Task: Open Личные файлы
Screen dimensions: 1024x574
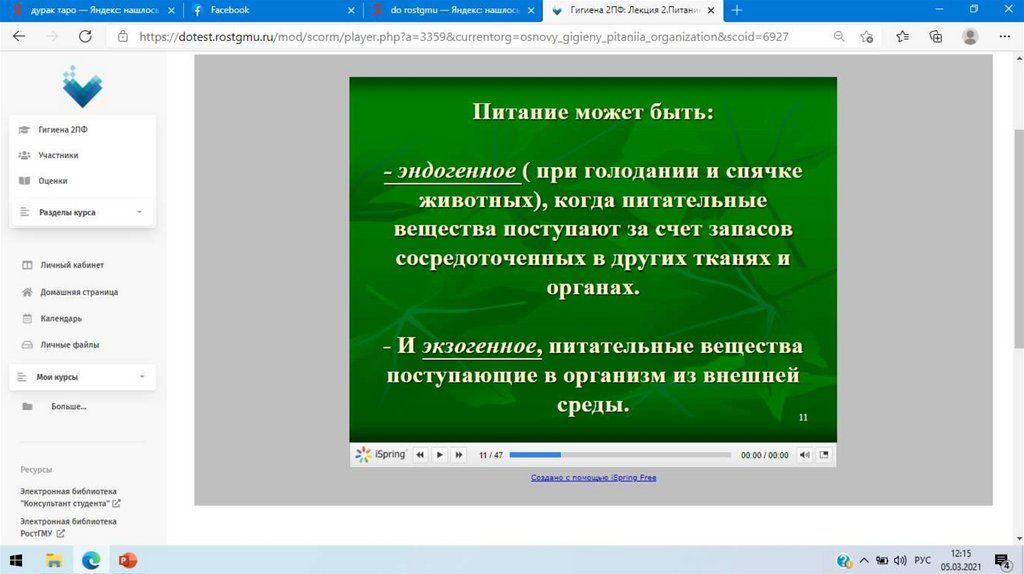Action: click(69, 344)
